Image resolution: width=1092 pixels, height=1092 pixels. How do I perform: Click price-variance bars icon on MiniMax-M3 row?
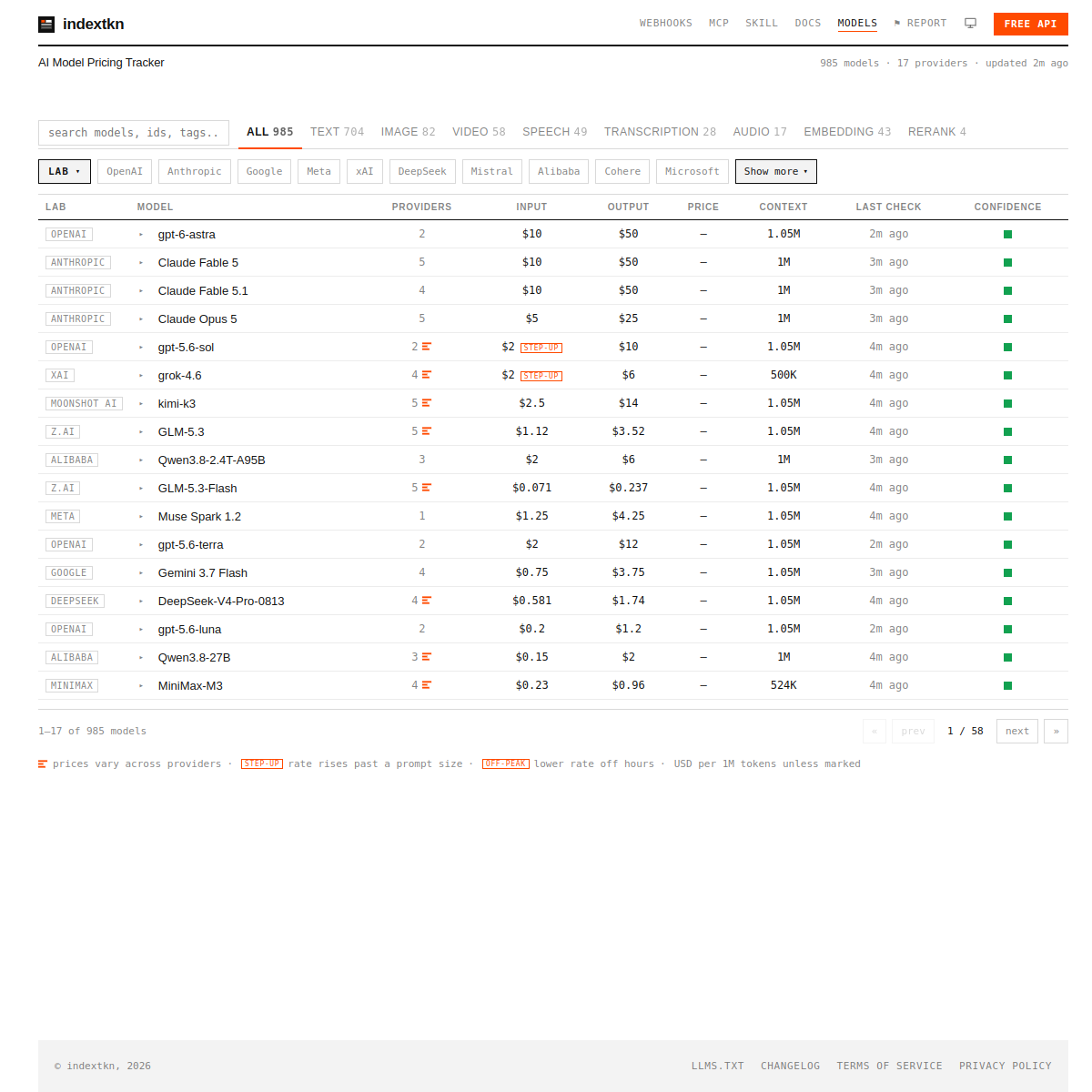tap(427, 685)
